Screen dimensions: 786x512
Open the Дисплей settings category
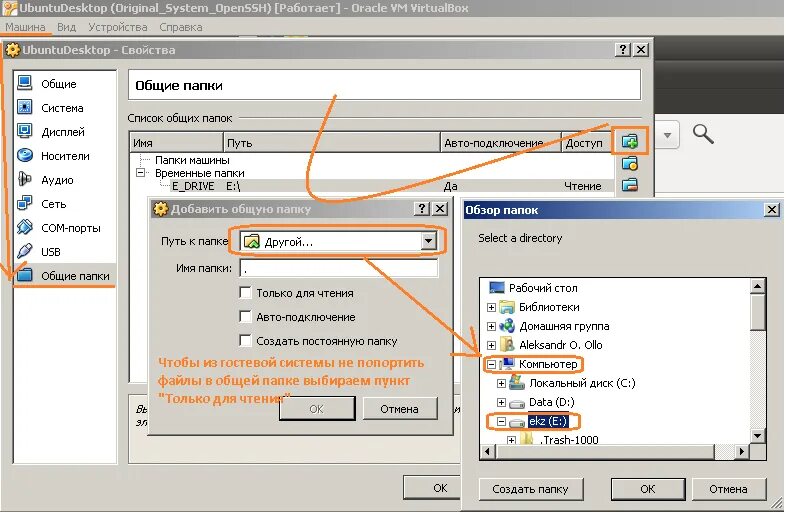pyautogui.click(x=63, y=132)
